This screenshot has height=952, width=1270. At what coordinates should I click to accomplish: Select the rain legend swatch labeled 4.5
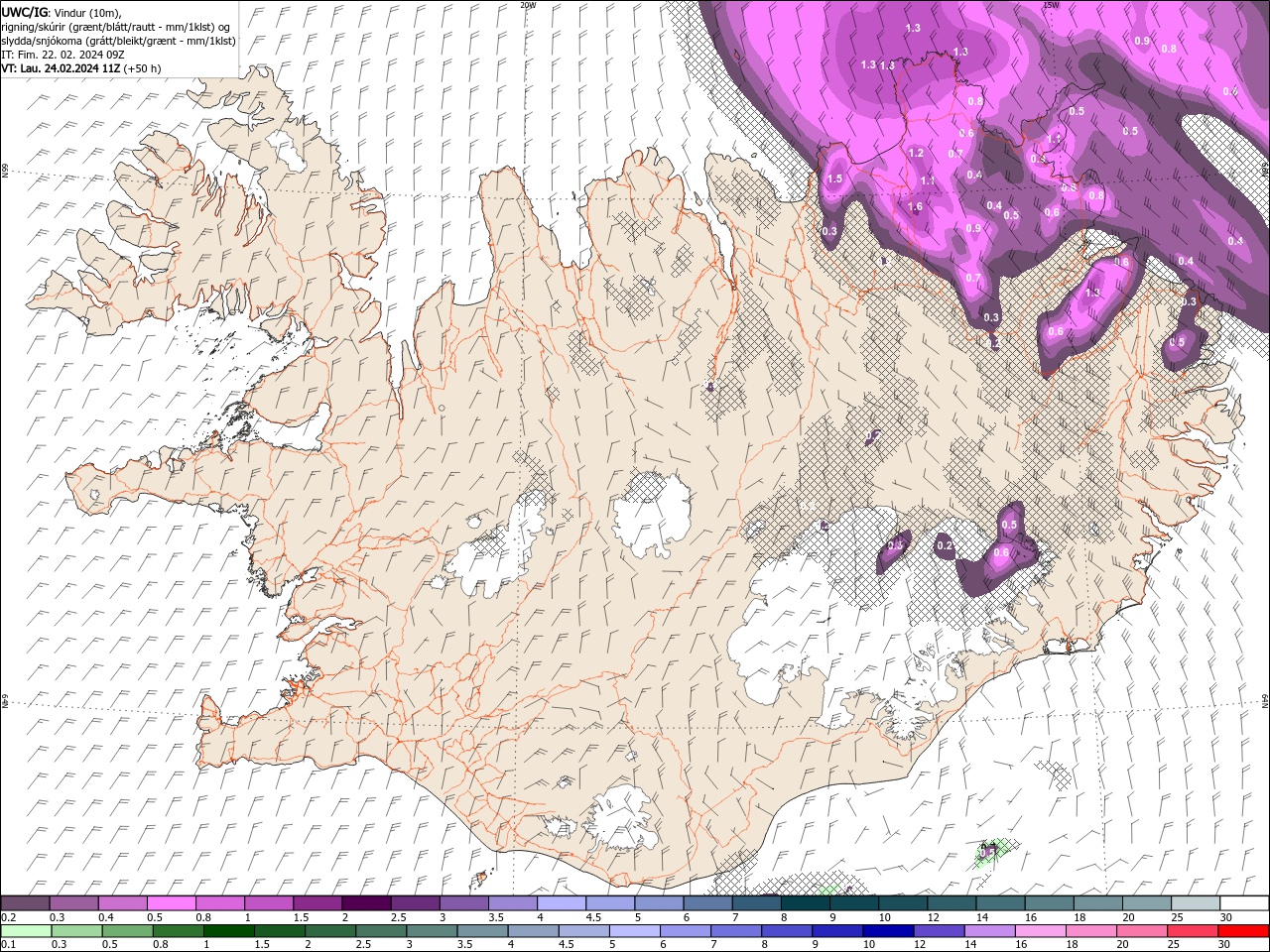(584, 931)
